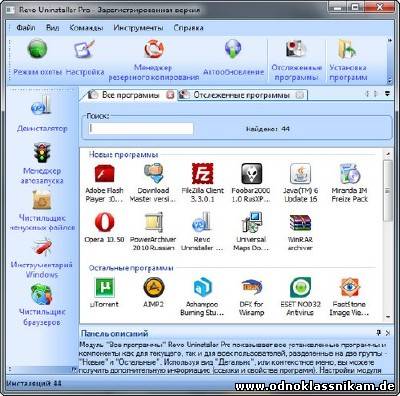This screenshot has height=396, width=400.
Task: Open the Команды menu
Action: [86, 28]
